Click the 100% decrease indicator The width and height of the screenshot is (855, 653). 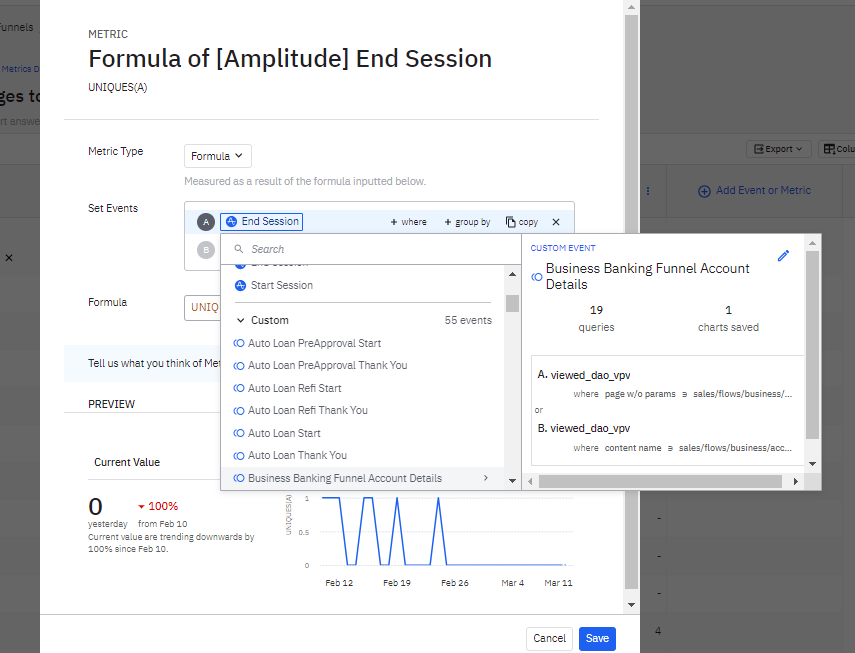(x=158, y=506)
